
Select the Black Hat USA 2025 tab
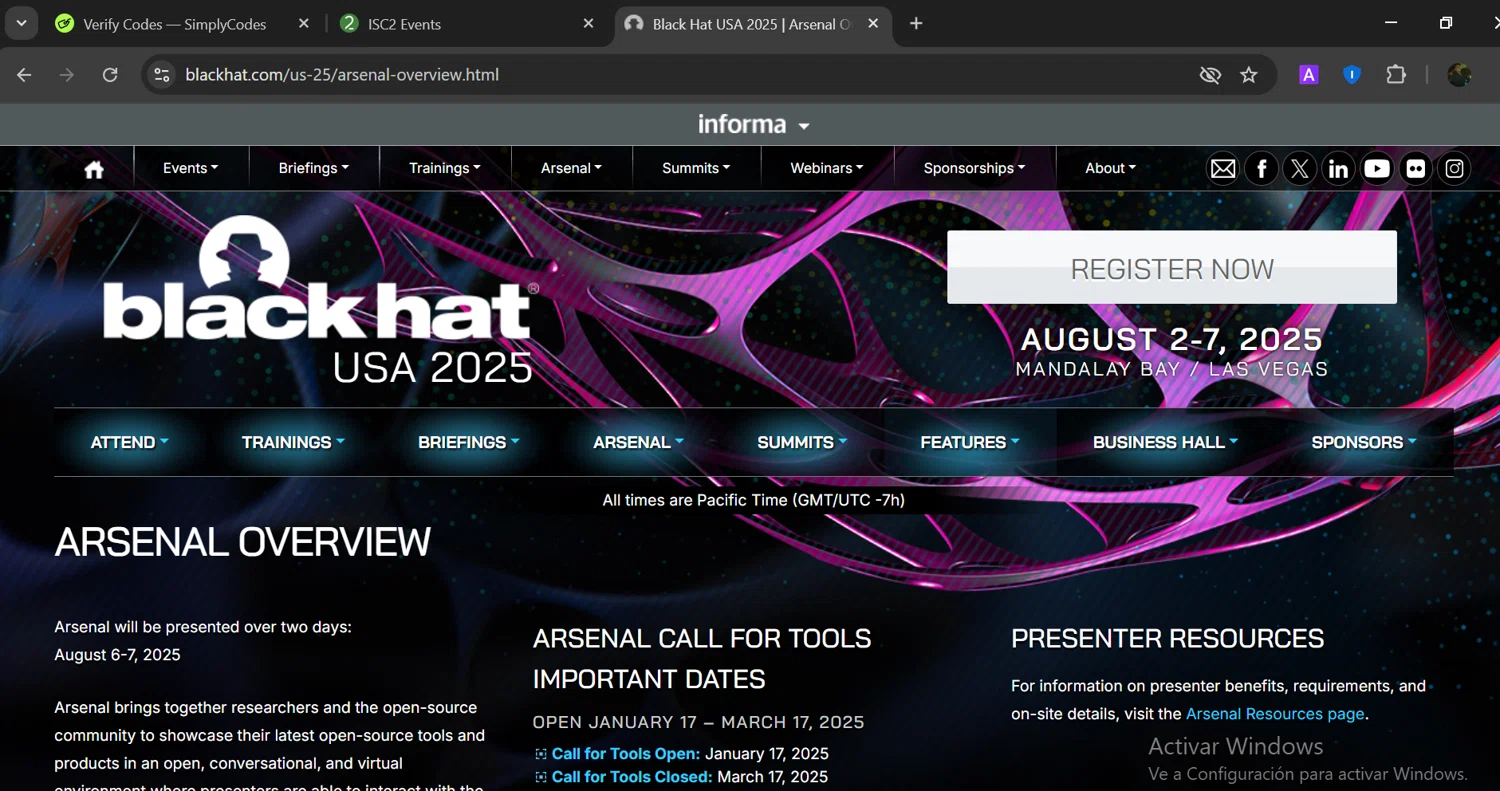tap(752, 24)
